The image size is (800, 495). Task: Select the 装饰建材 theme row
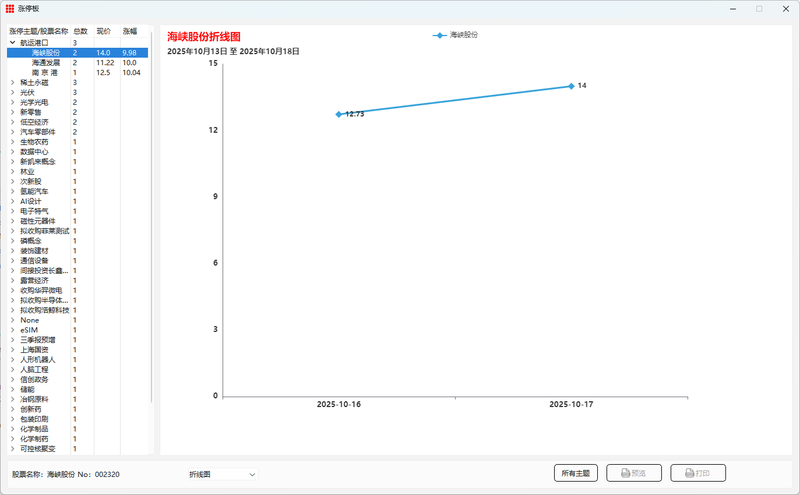(78, 251)
